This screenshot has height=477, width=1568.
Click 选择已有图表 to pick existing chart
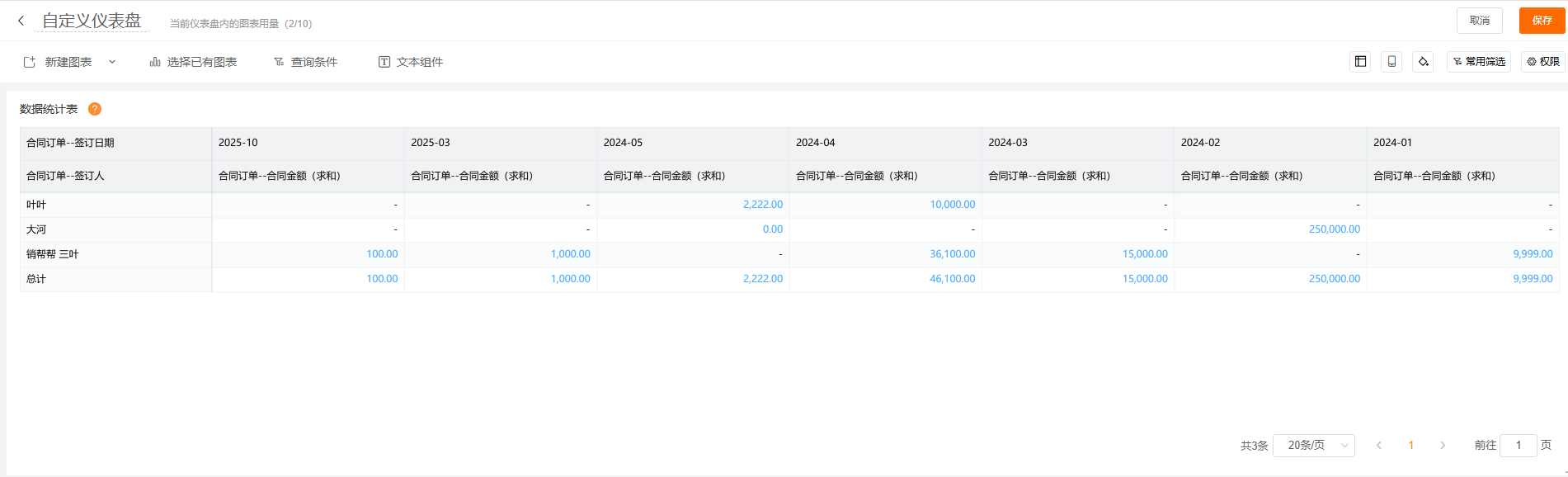(x=193, y=62)
